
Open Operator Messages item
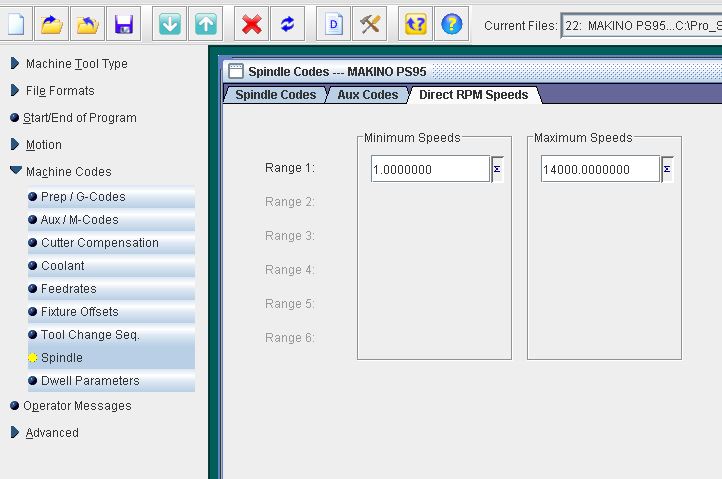77,406
